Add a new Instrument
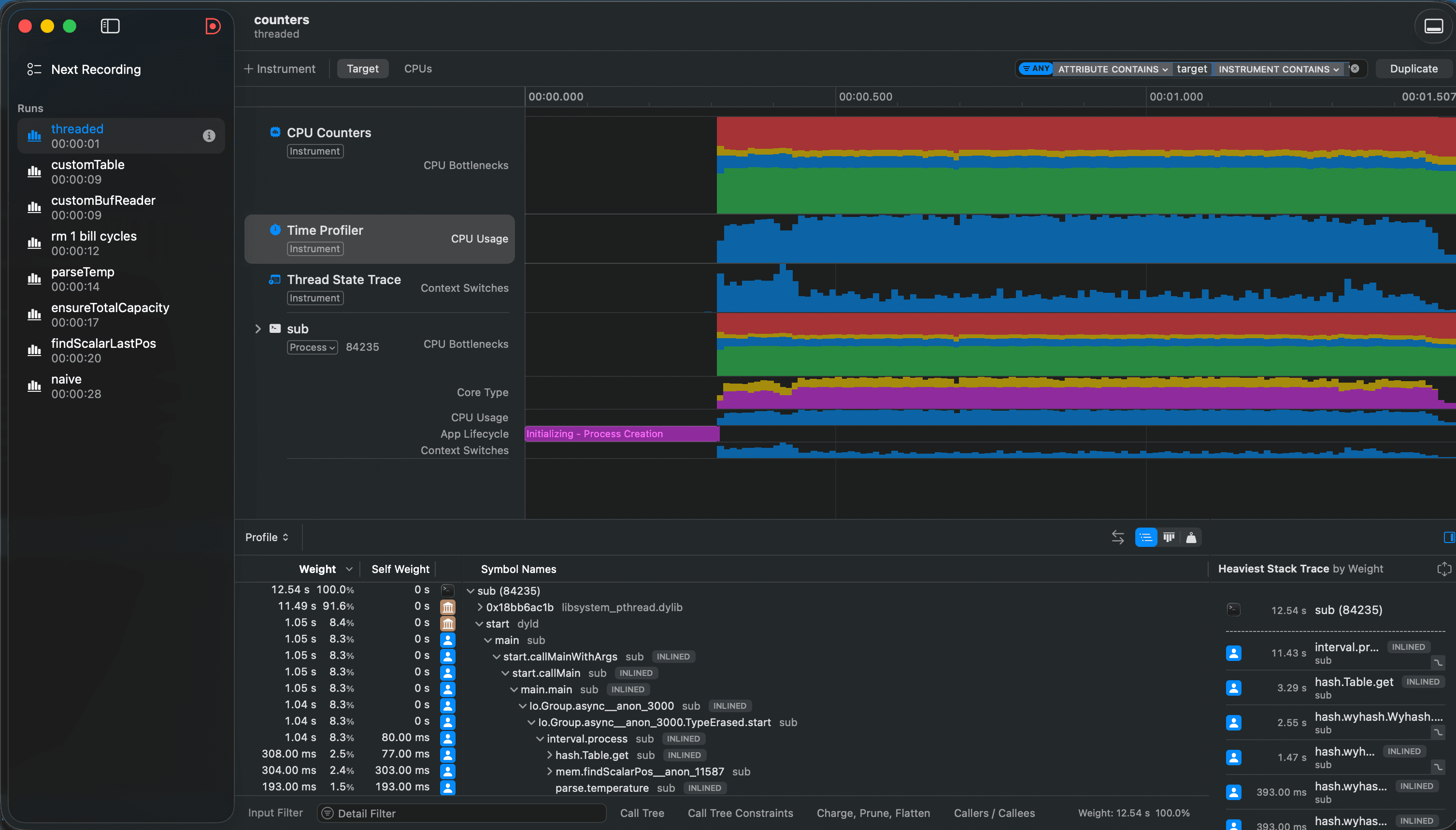The width and height of the screenshot is (1456, 830). (280, 69)
